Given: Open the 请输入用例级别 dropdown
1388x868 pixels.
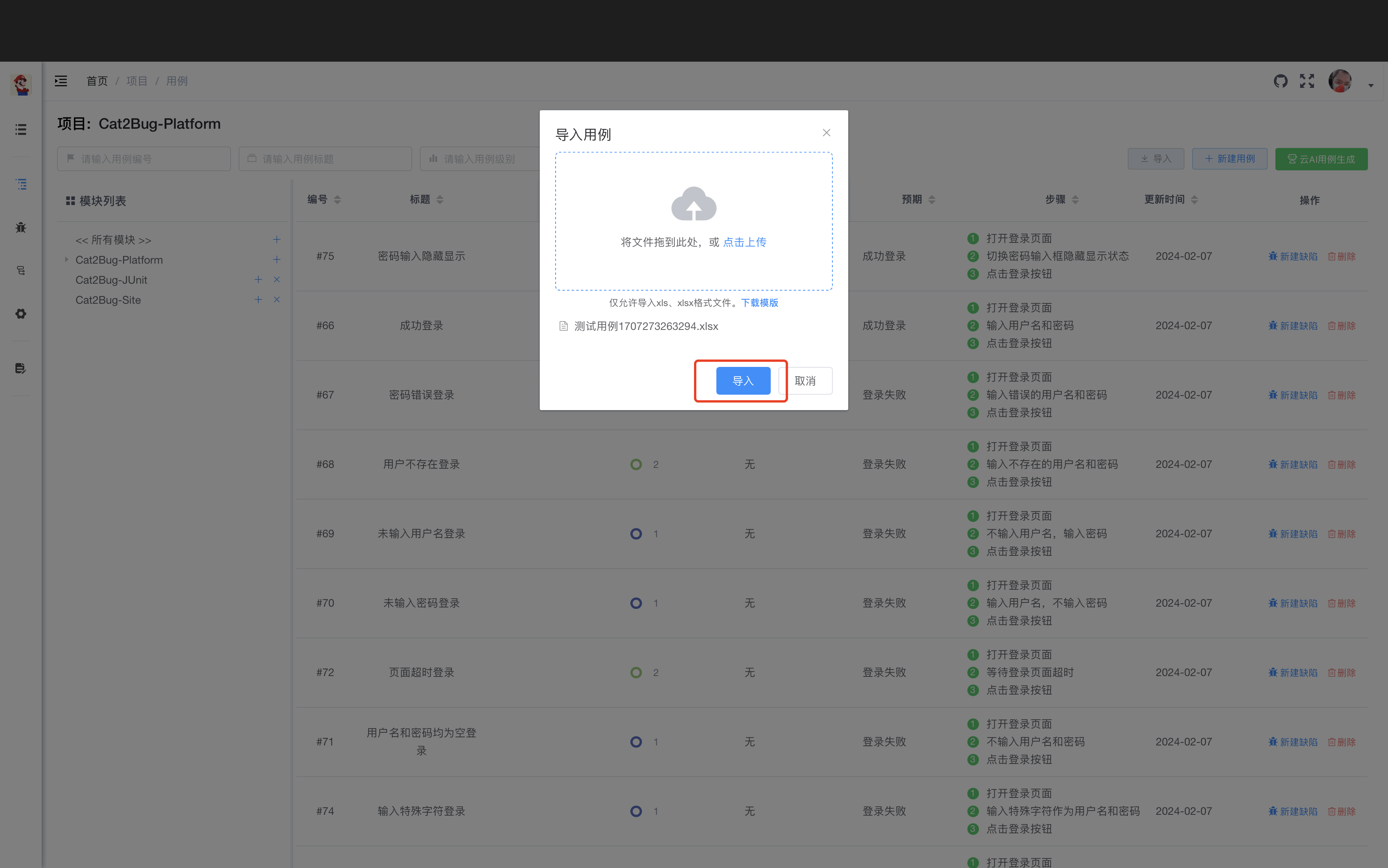Looking at the screenshot, I should [x=480, y=159].
